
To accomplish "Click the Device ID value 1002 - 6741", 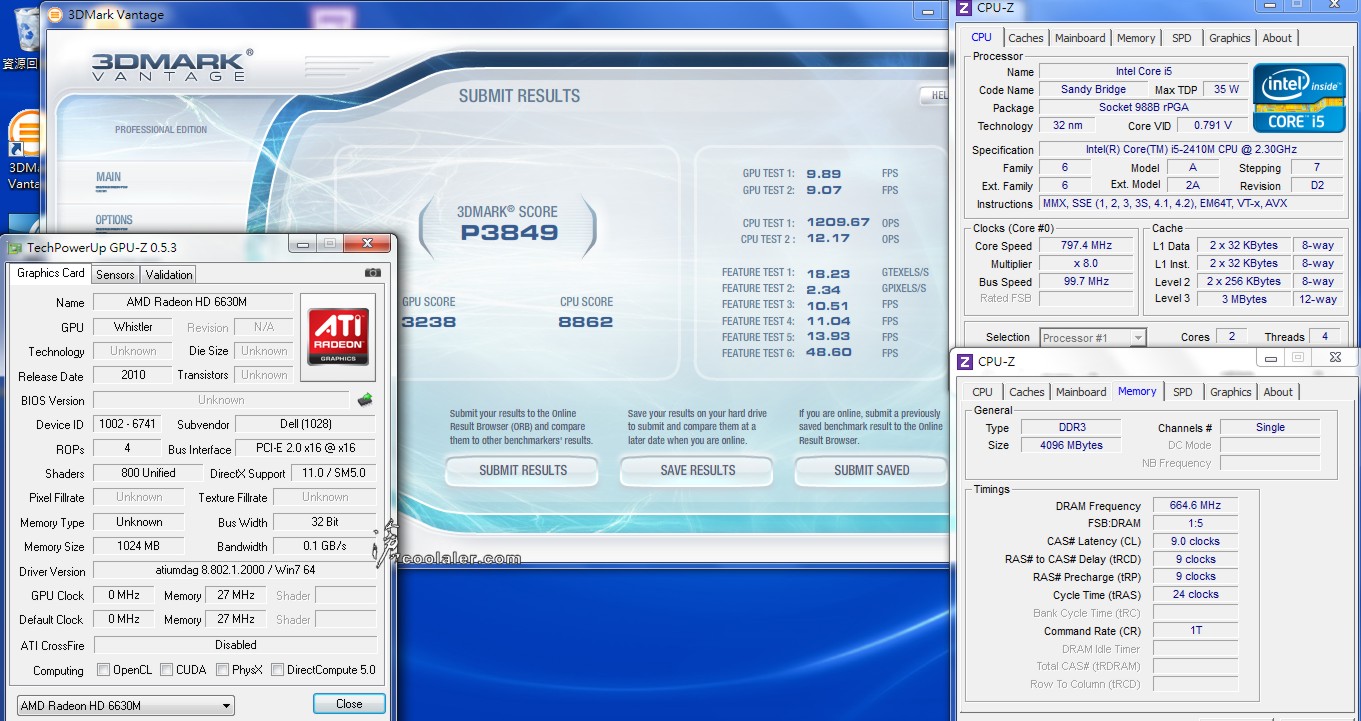I will [x=125, y=424].
